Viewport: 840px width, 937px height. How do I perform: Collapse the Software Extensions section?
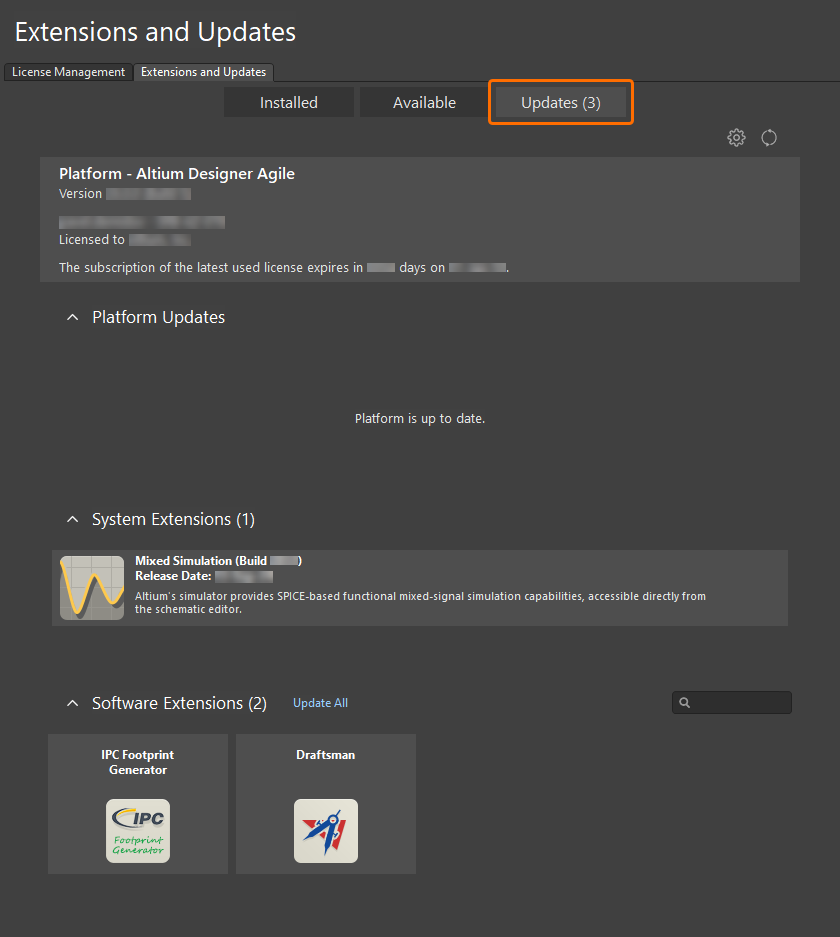click(72, 702)
